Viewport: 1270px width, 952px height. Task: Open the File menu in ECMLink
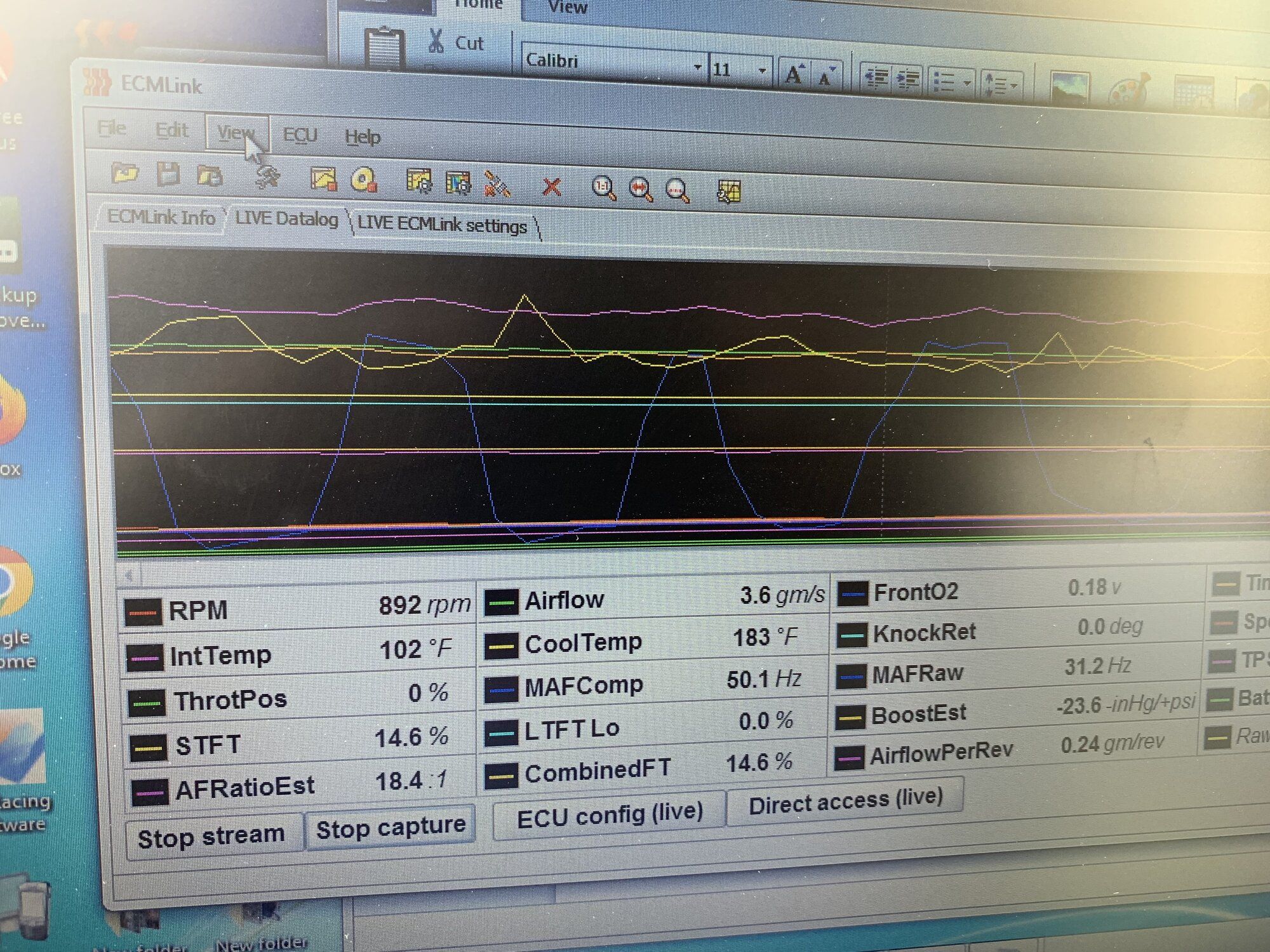[112, 128]
